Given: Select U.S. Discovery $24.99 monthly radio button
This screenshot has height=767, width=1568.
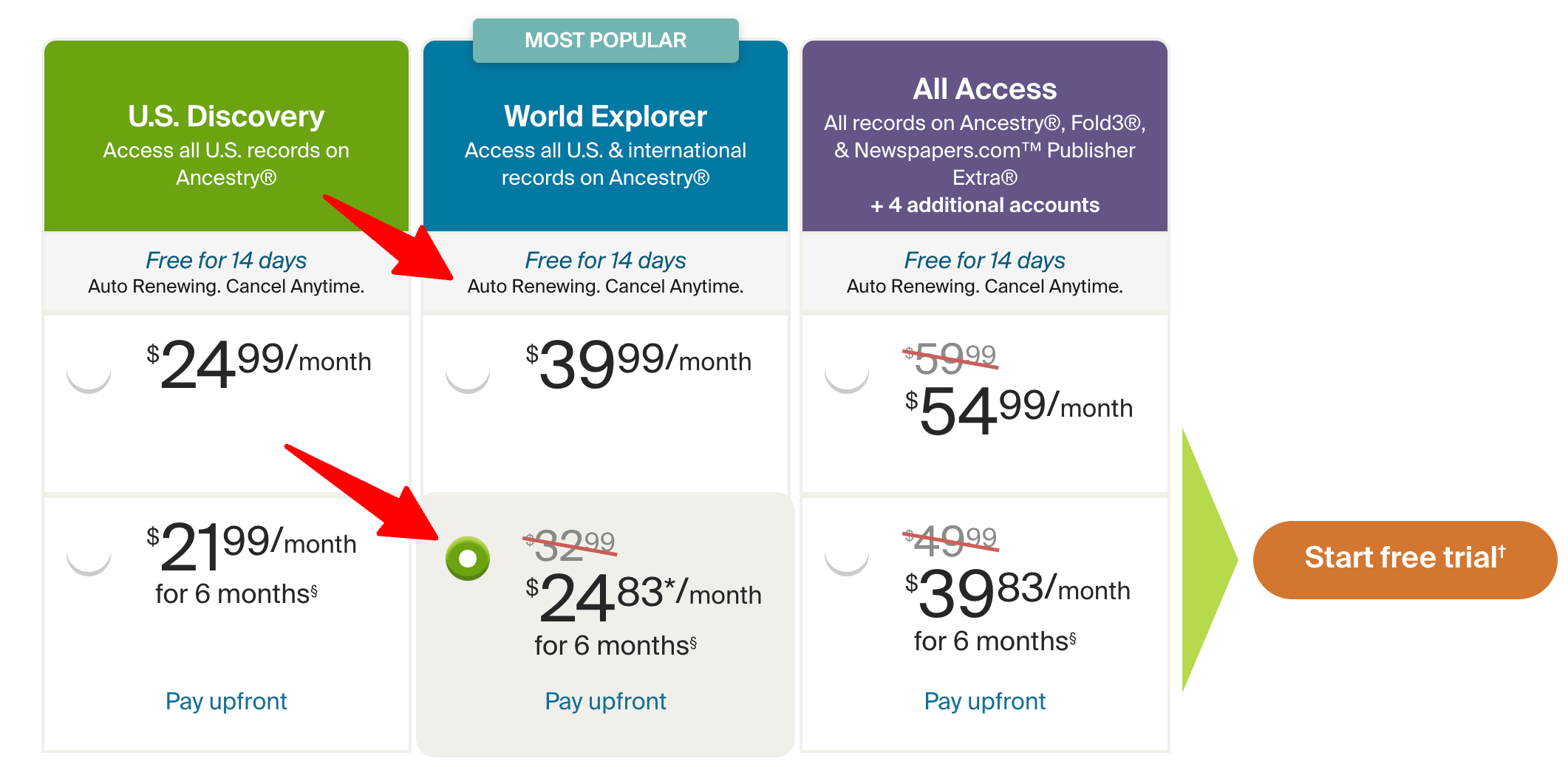Looking at the screenshot, I should 89,371.
